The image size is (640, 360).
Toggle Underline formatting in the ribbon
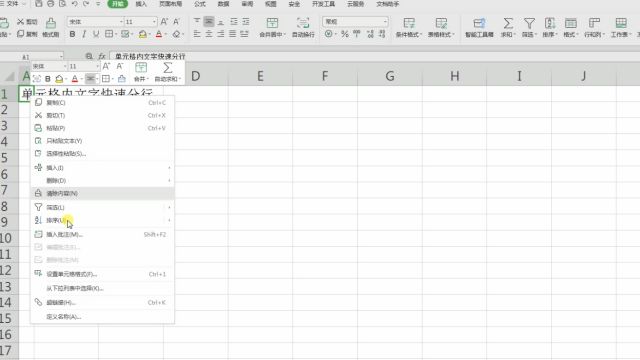pos(96,34)
